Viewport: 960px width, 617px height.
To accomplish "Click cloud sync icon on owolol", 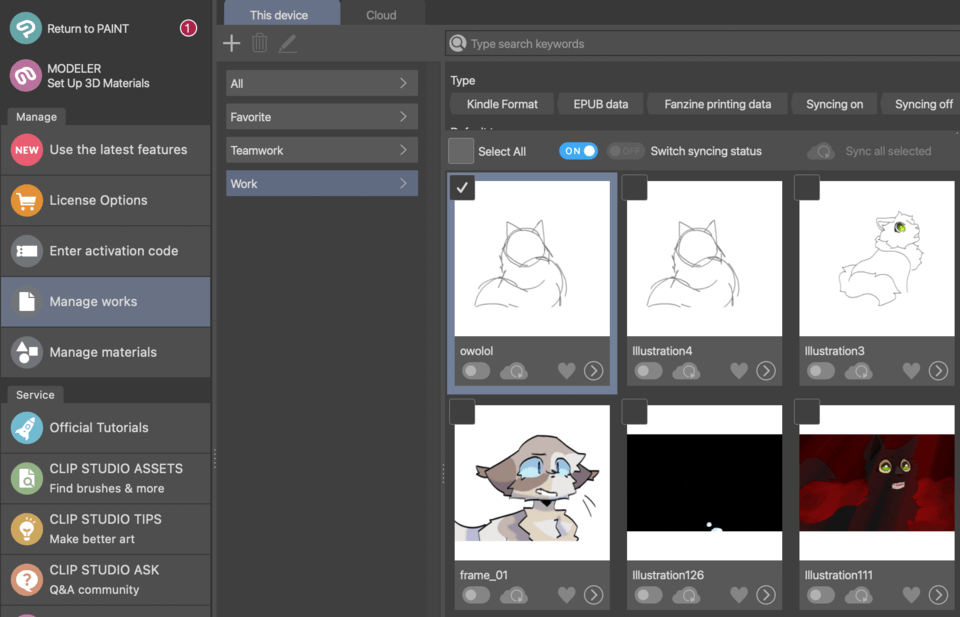I will [x=514, y=371].
